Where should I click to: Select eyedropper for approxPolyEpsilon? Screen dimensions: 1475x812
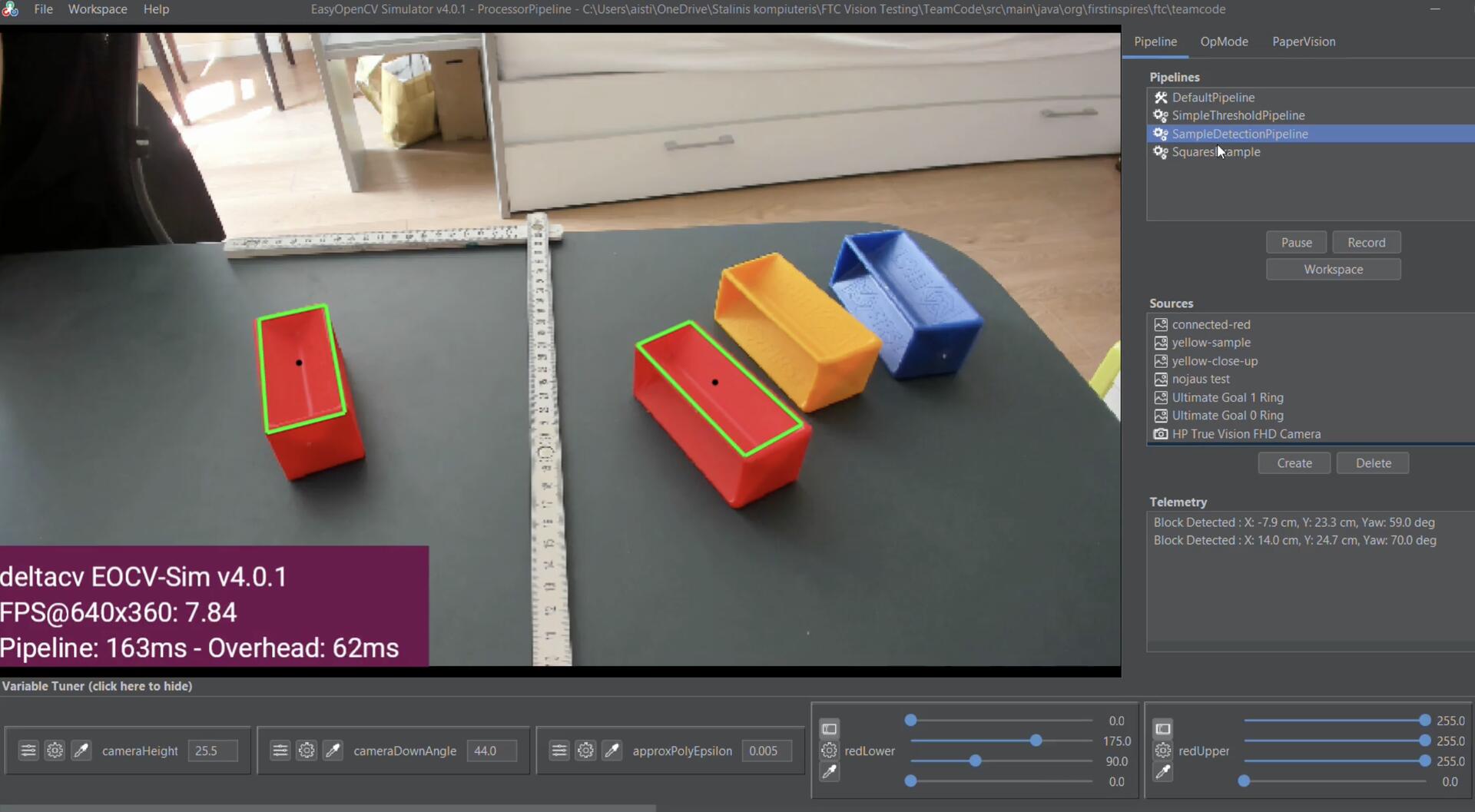pyautogui.click(x=612, y=751)
